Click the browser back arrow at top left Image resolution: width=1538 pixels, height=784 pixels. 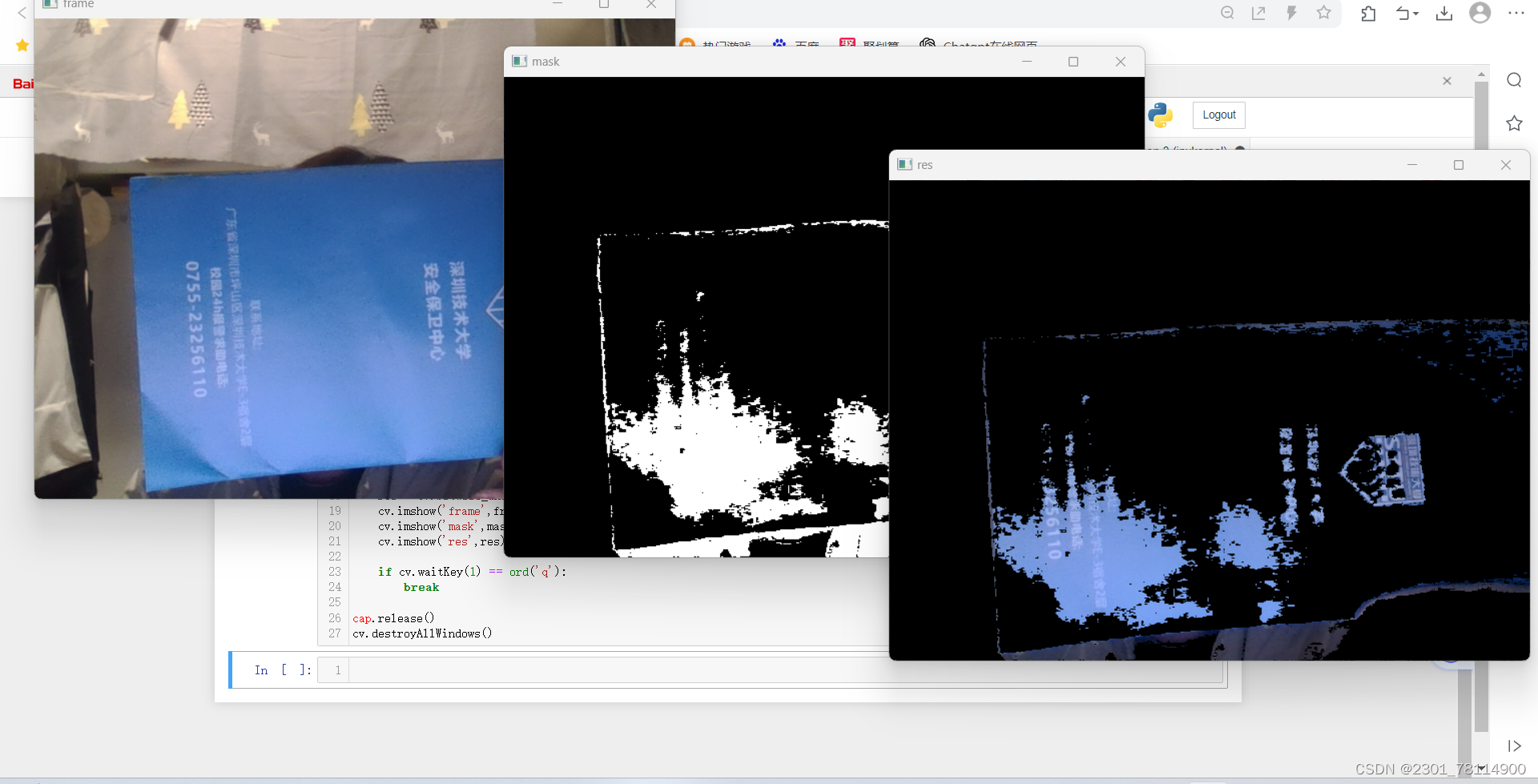(x=22, y=13)
